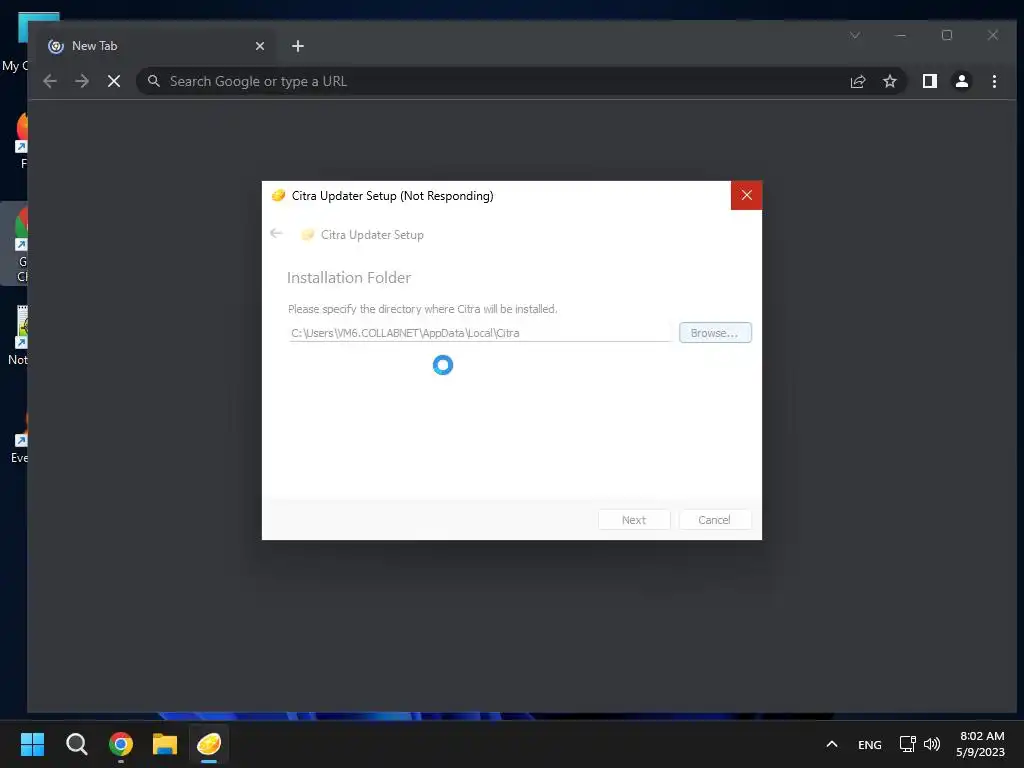Click Chrome forward navigation arrow

[x=82, y=81]
